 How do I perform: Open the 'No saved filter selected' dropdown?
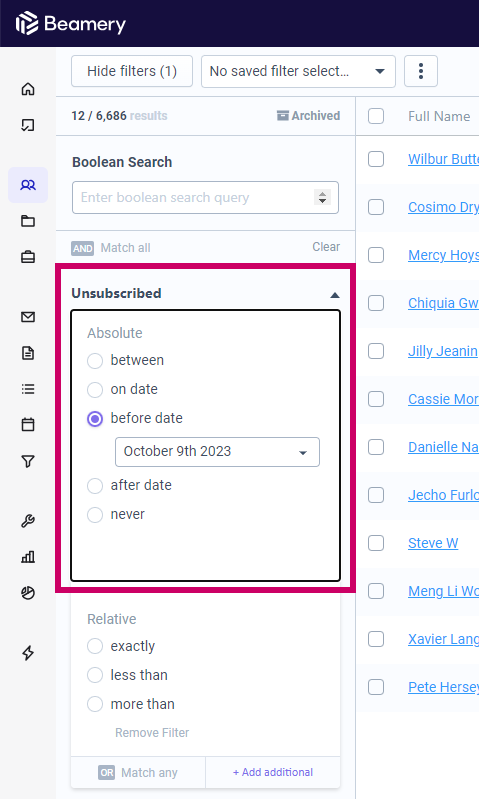pyautogui.click(x=299, y=71)
